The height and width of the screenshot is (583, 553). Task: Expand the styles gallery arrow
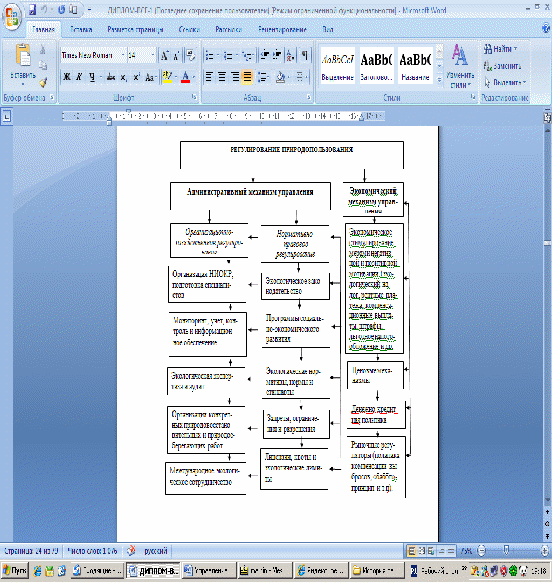440,80
